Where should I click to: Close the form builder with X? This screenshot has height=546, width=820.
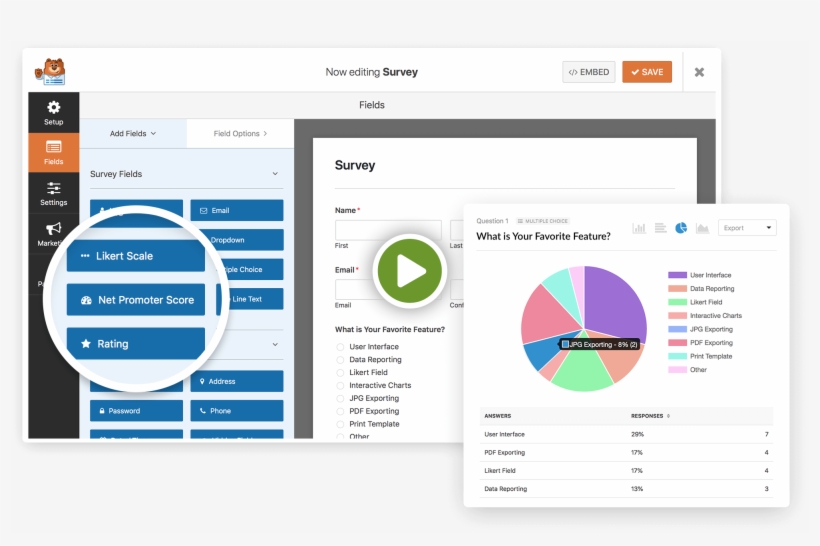point(699,72)
